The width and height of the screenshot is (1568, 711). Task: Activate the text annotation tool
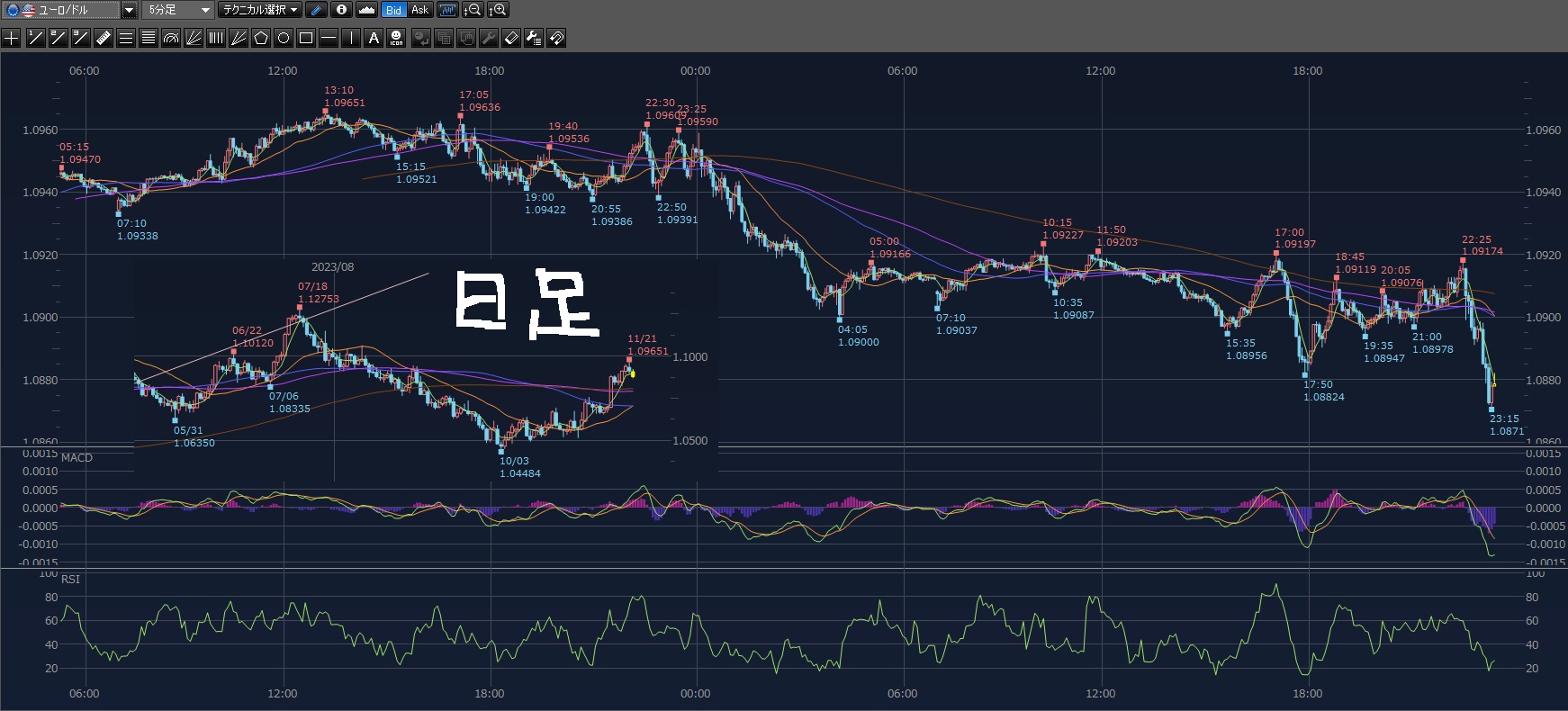374,38
